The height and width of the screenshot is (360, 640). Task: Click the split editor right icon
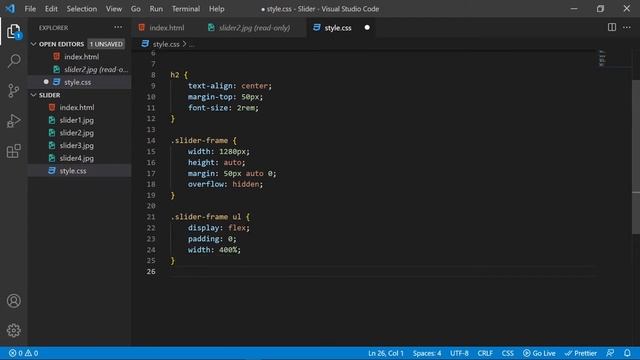[611, 27]
